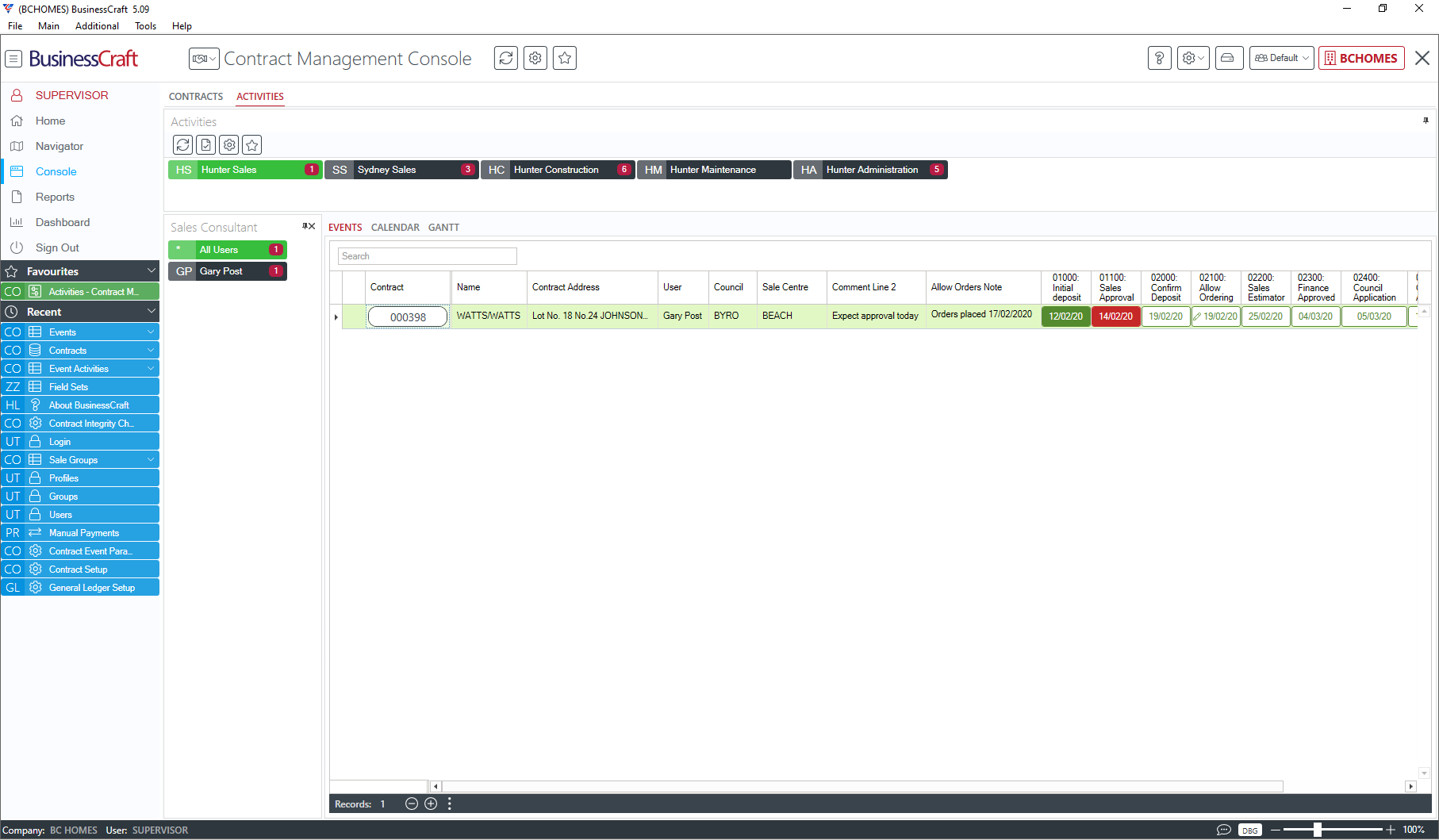The image size is (1439, 840).
Task: Filter by Gary Post consultant
Action: 228,271
